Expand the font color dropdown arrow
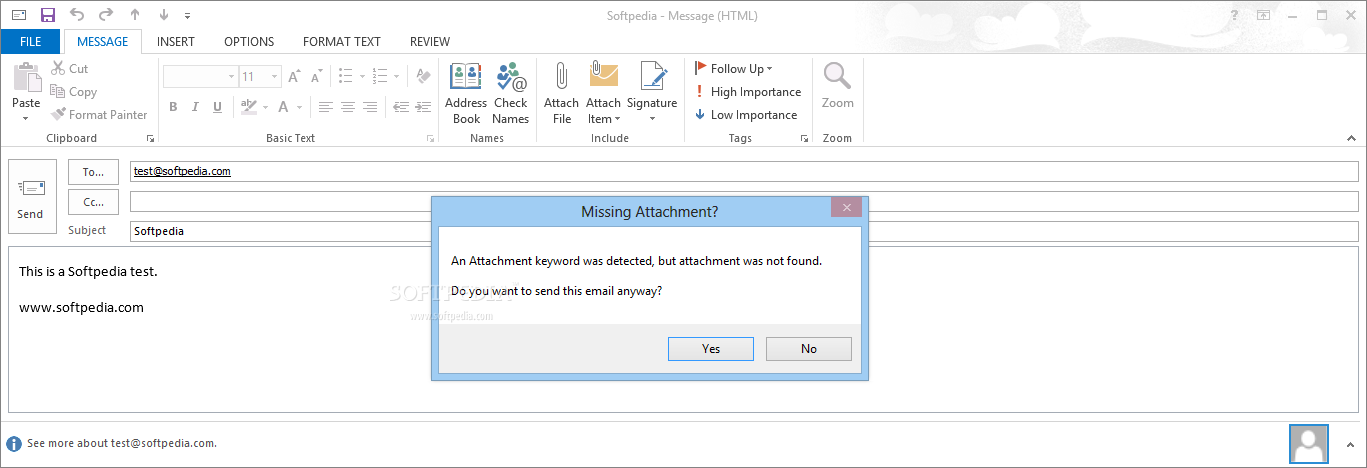1367x468 pixels. pos(300,107)
